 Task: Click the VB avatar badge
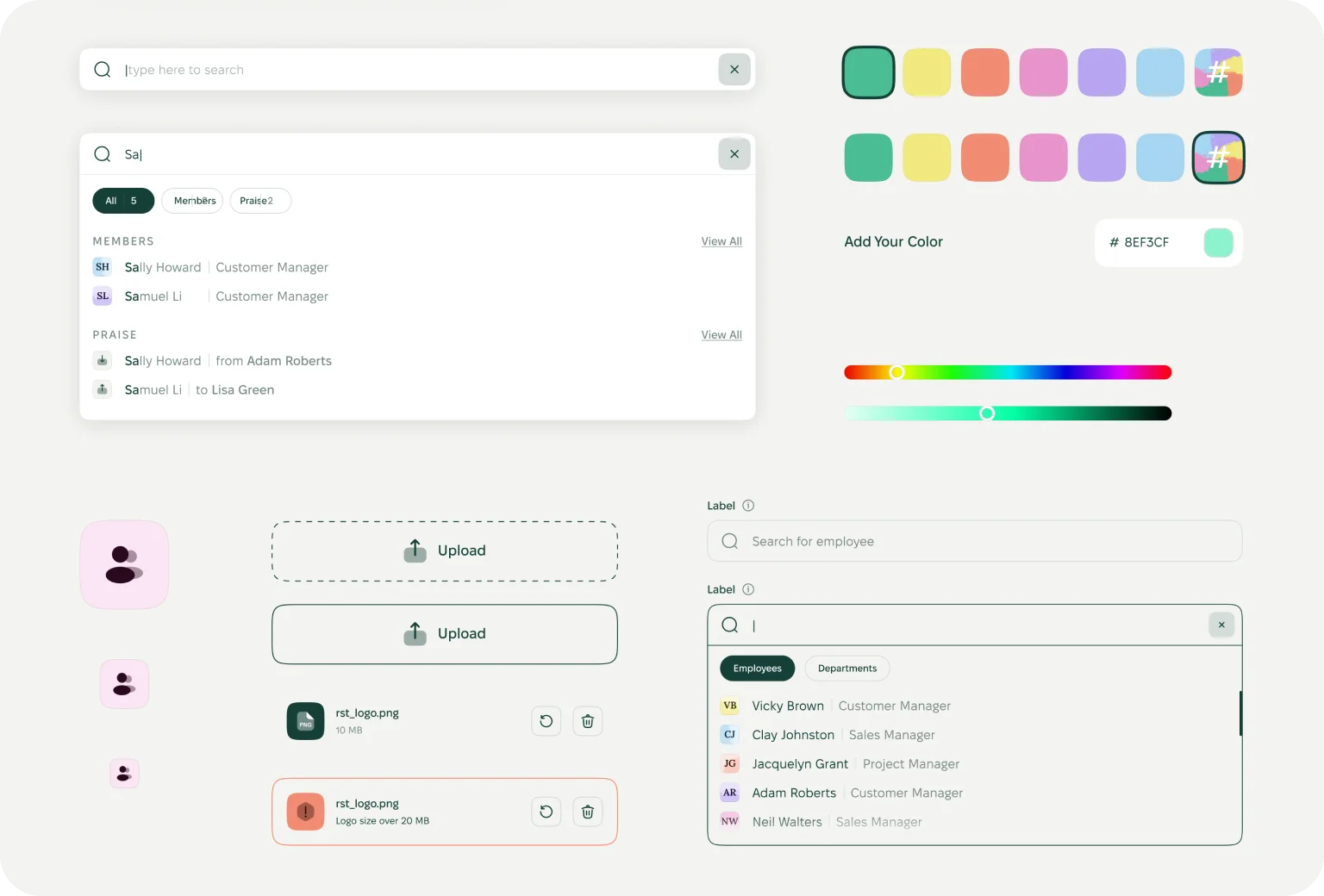tap(730, 706)
